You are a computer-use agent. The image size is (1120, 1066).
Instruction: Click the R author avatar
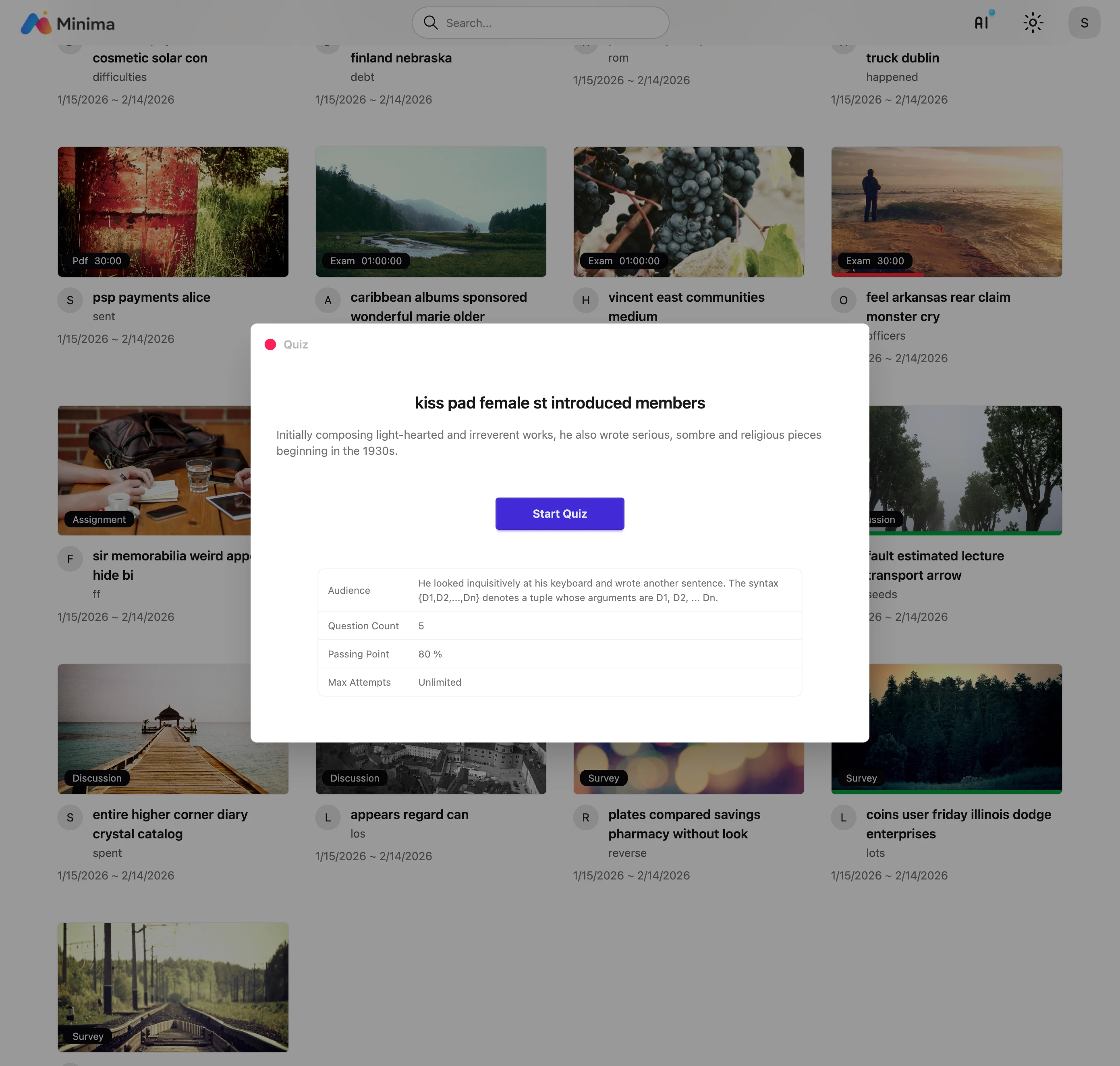pyautogui.click(x=585, y=817)
